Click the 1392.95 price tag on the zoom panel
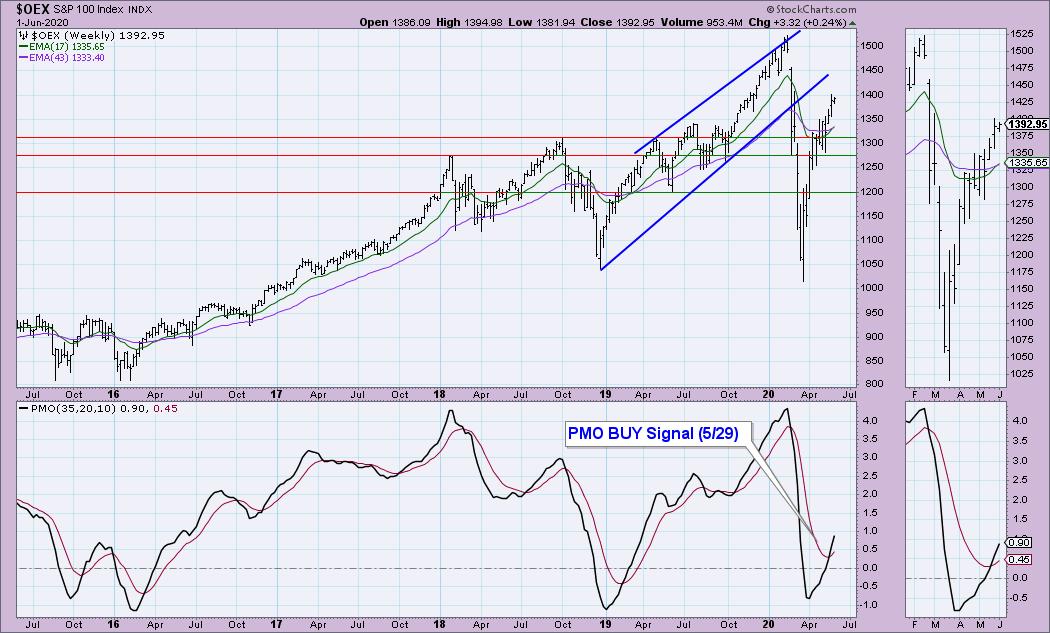The image size is (1050, 633). click(1027, 125)
